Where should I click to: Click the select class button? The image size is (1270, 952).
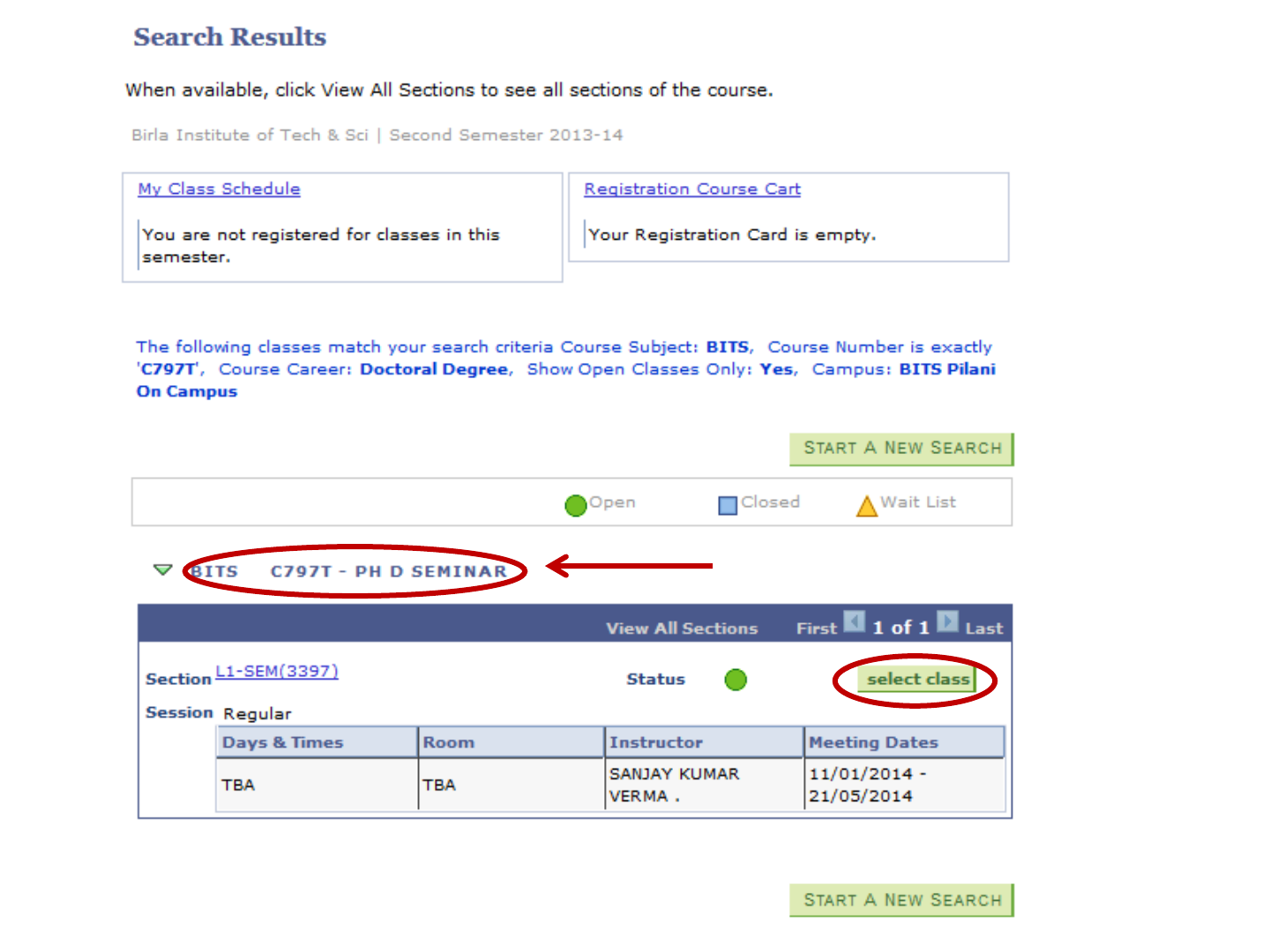pos(917,679)
